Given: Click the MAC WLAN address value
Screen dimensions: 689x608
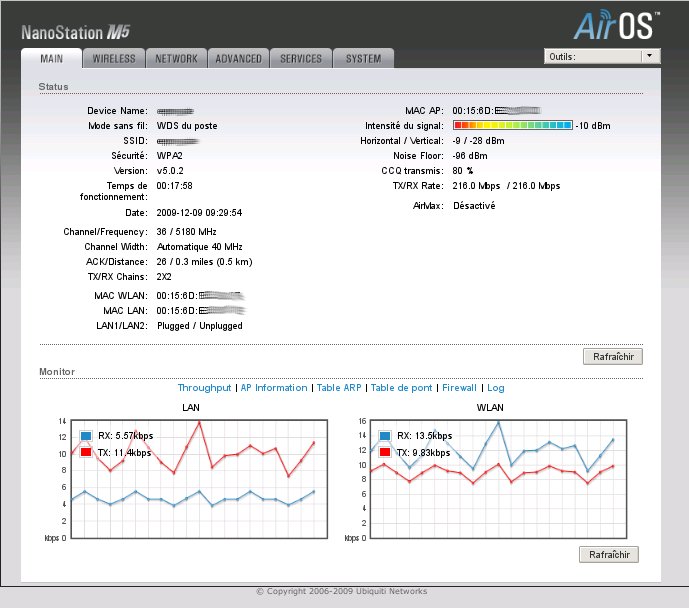Looking at the screenshot, I should (200, 296).
